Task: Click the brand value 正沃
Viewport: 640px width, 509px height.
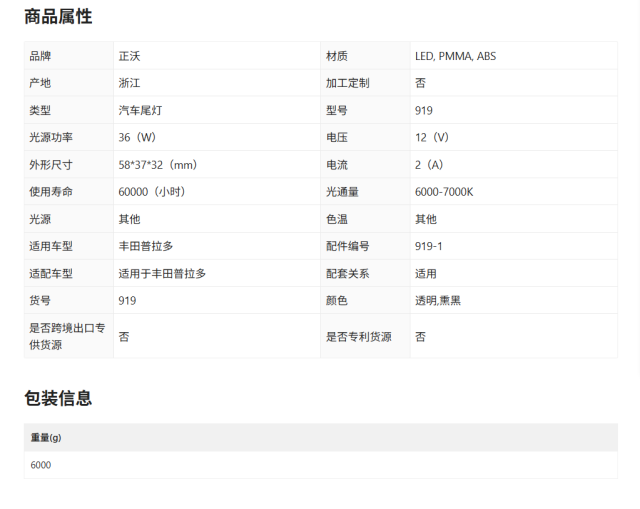Action: [x=129, y=56]
